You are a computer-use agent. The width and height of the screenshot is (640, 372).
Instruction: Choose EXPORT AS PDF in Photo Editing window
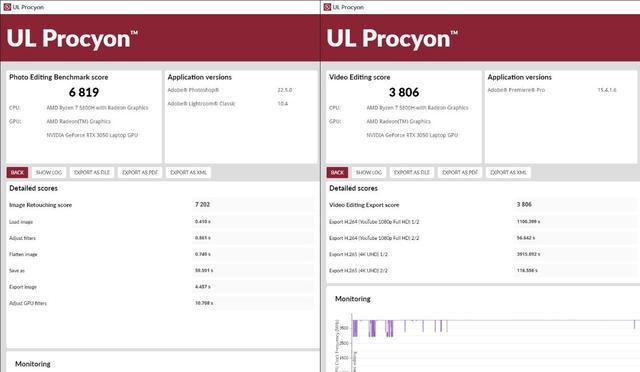click(x=140, y=172)
